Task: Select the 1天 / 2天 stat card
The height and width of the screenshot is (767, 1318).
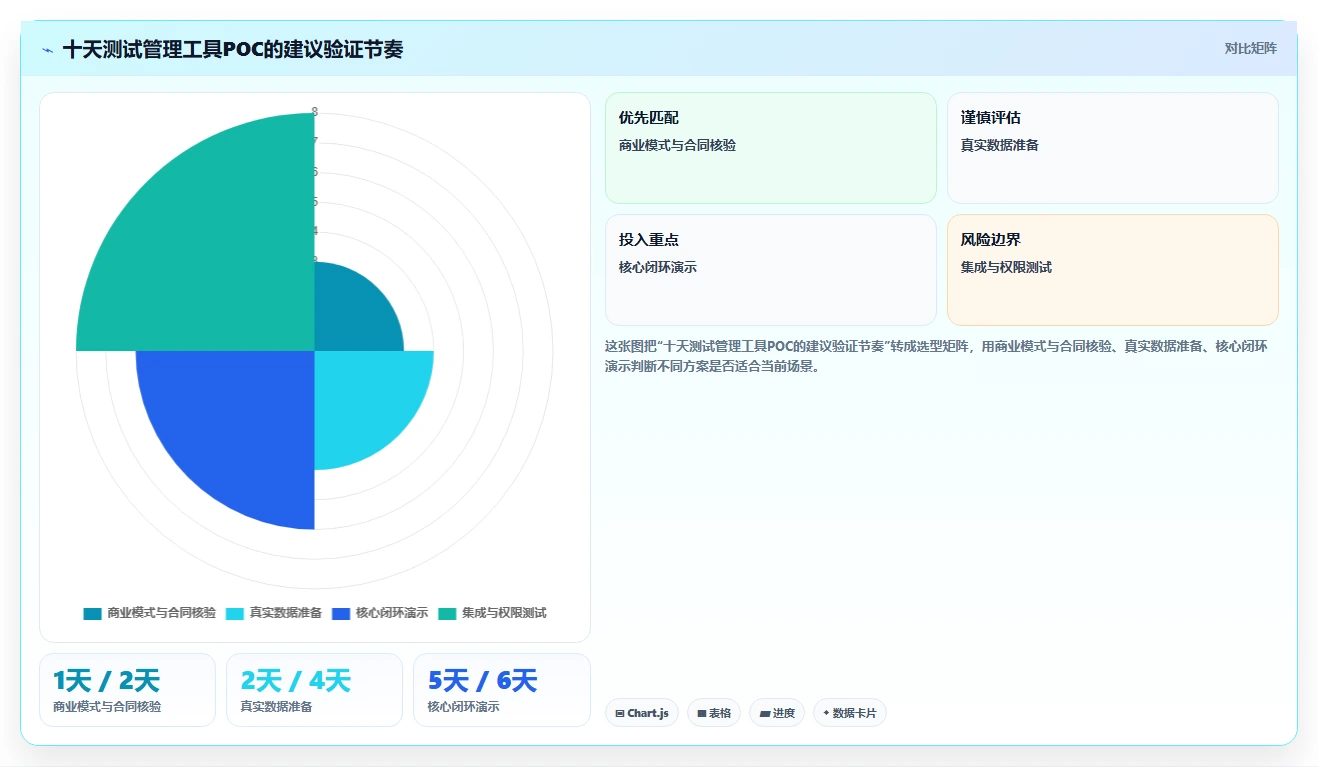Action: coord(127,690)
